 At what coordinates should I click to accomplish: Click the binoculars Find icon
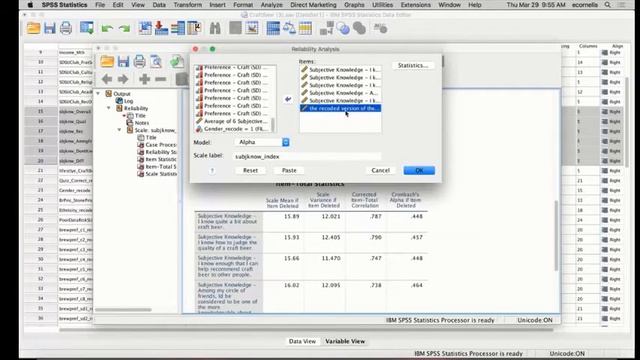click(x=215, y=29)
